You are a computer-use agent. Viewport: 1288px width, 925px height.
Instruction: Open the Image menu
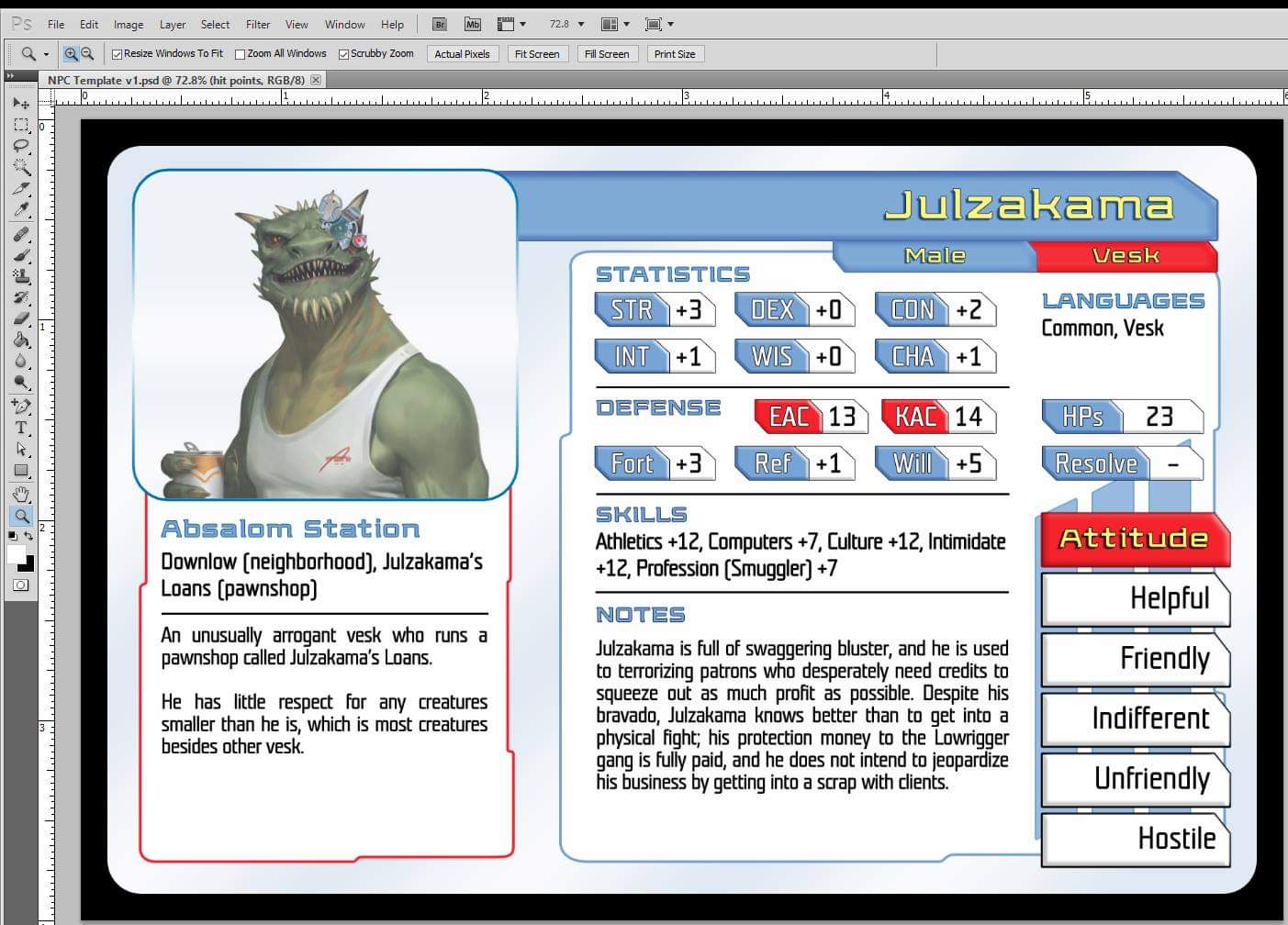[x=129, y=25]
